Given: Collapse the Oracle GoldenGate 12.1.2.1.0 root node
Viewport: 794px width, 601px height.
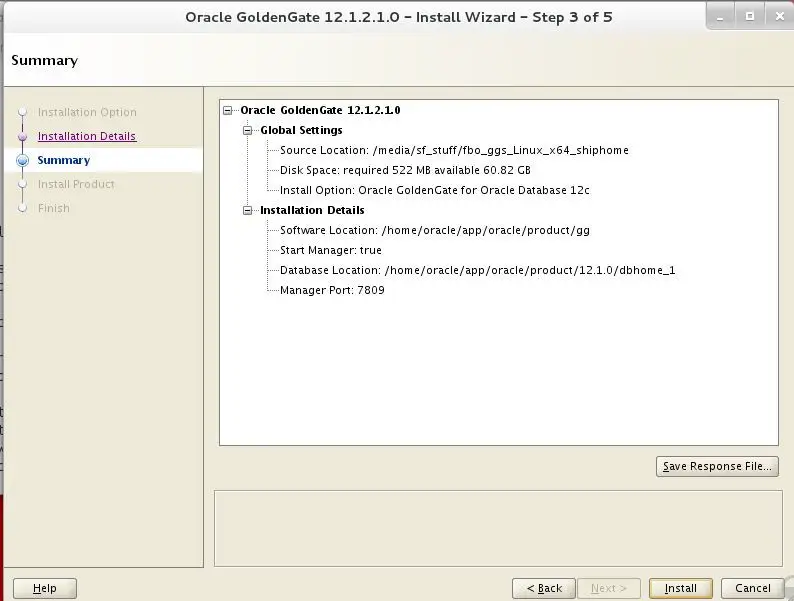Looking at the screenshot, I should coord(228,110).
